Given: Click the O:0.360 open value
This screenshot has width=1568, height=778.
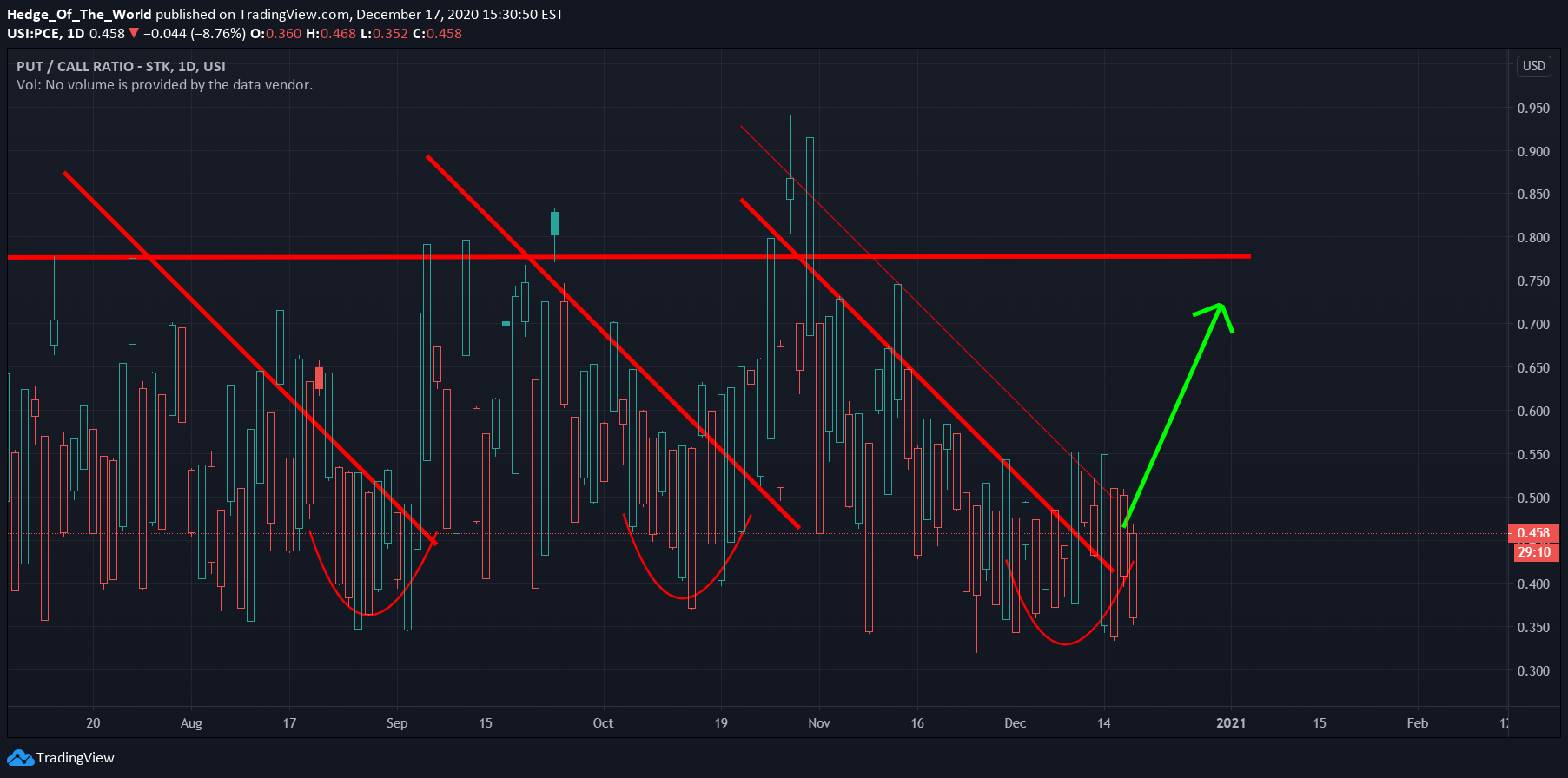Looking at the screenshot, I should click(275, 34).
